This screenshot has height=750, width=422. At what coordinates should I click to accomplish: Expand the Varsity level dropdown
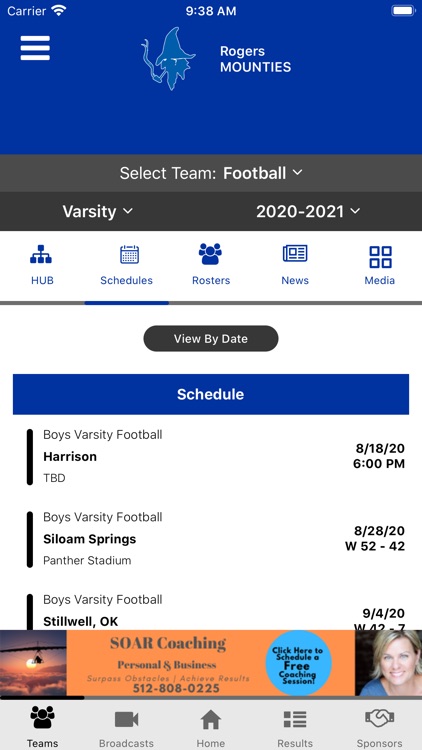coord(98,211)
